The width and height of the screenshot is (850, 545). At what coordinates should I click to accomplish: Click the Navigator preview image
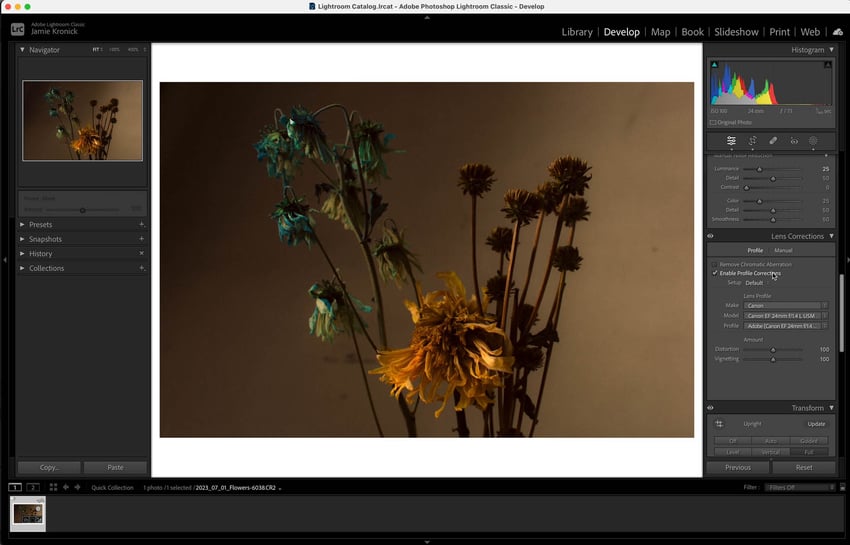[x=82, y=120]
